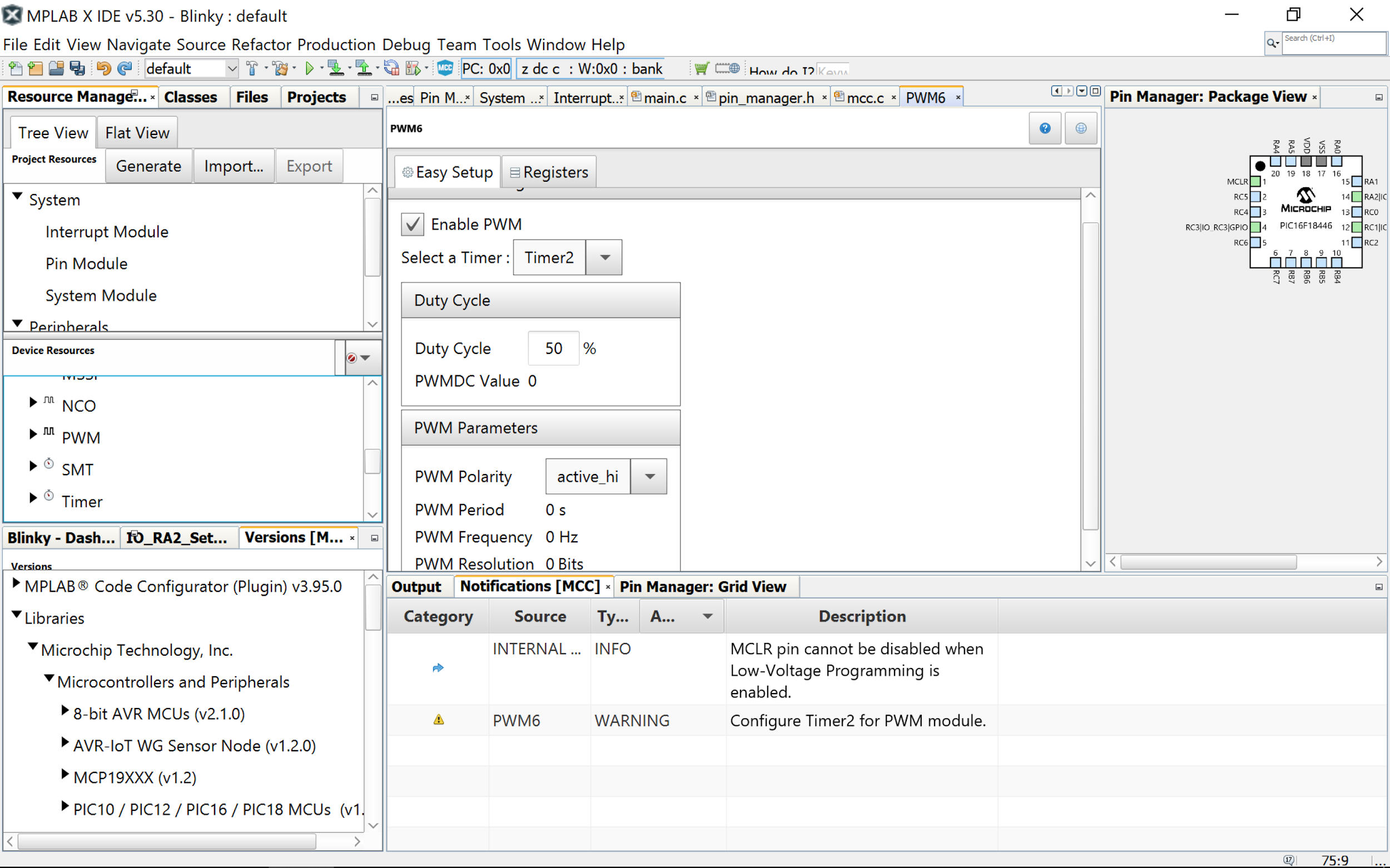Click the Save All toolbar icon
Viewport: 1390px width, 868px height.
pos(77,69)
